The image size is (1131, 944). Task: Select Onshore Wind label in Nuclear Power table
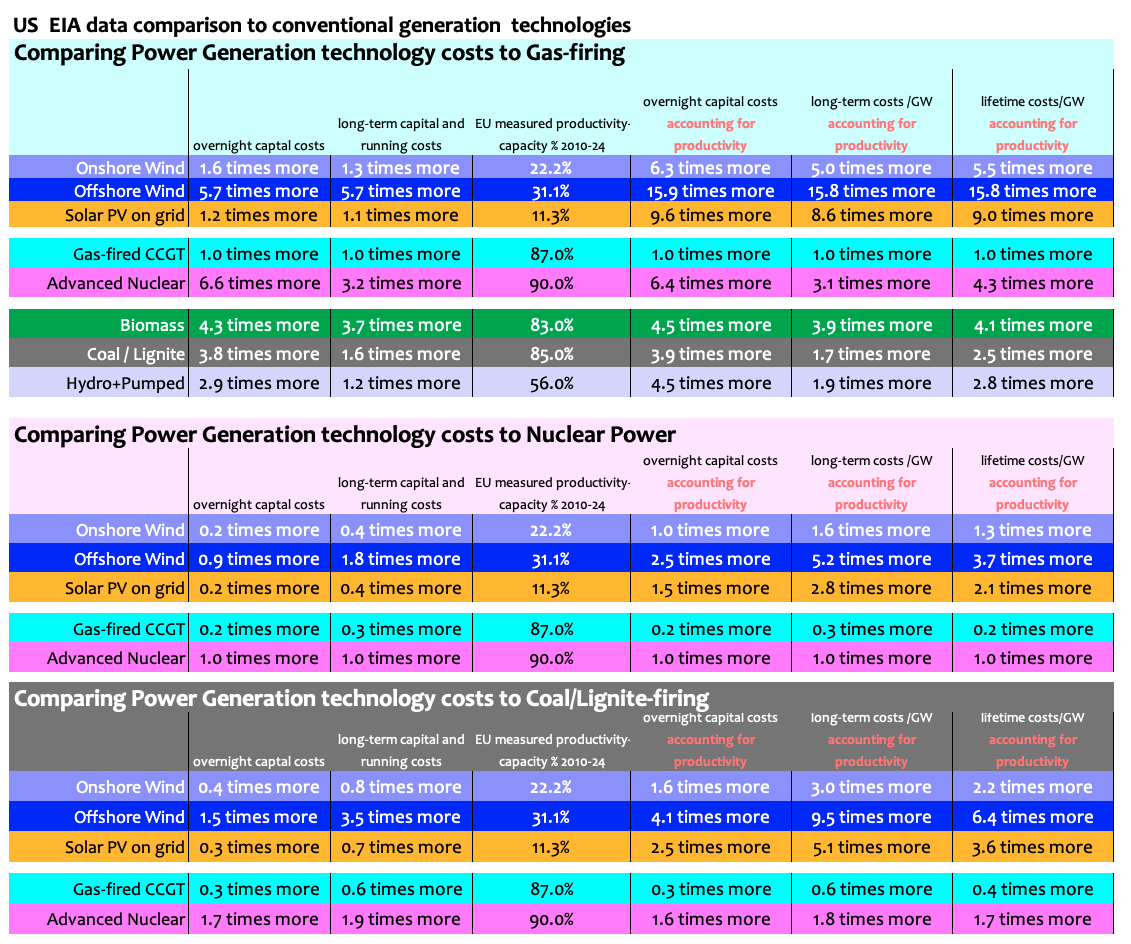point(130,530)
